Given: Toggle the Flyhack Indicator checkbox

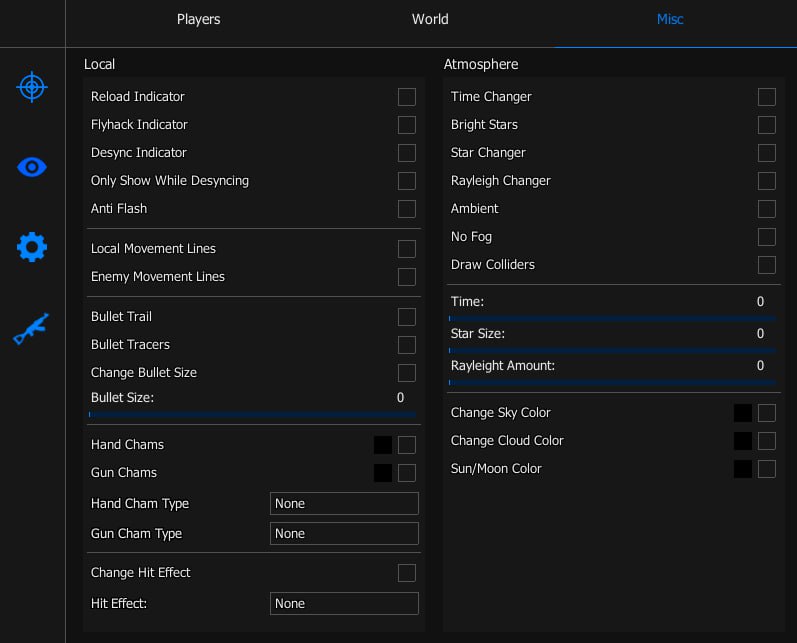Looking at the screenshot, I should coord(407,125).
